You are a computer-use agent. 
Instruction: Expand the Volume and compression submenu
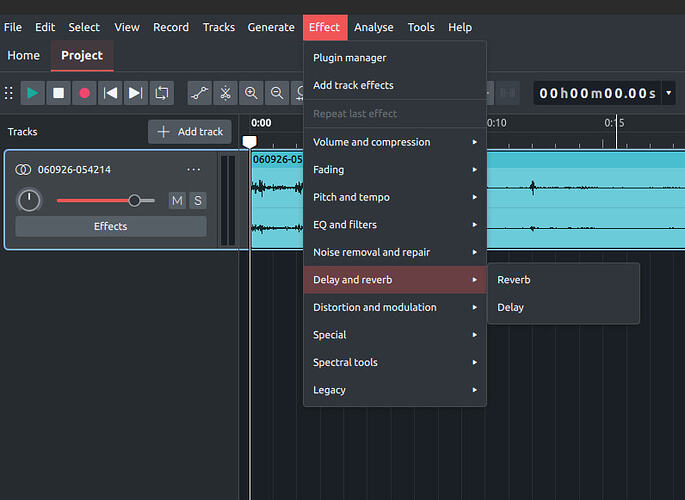(395, 142)
